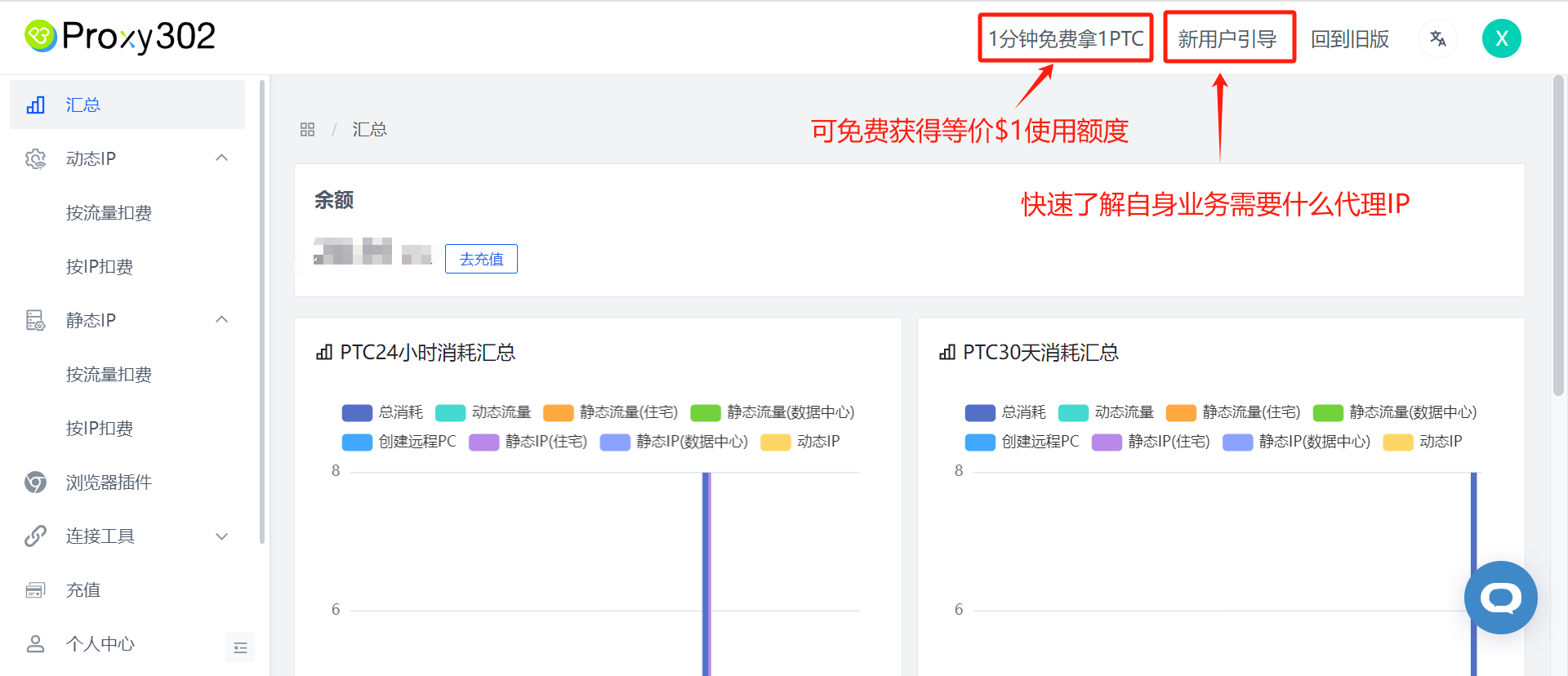The height and width of the screenshot is (676, 1568).
Task: Open 按流量扣费 under 静态IP
Action: [x=109, y=374]
